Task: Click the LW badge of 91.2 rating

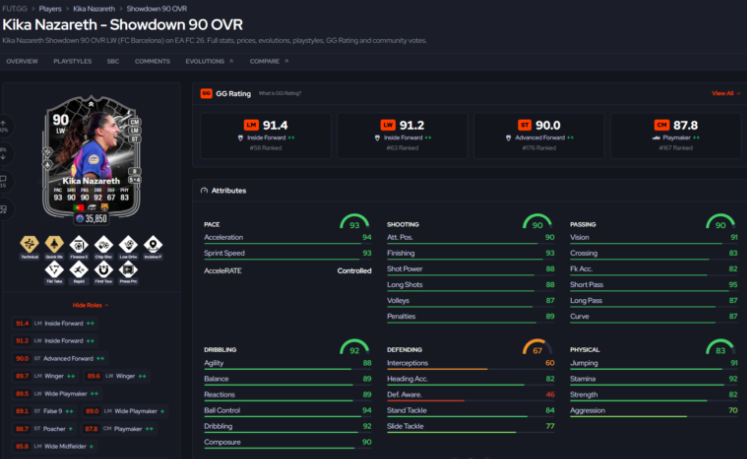Action: [x=388, y=125]
